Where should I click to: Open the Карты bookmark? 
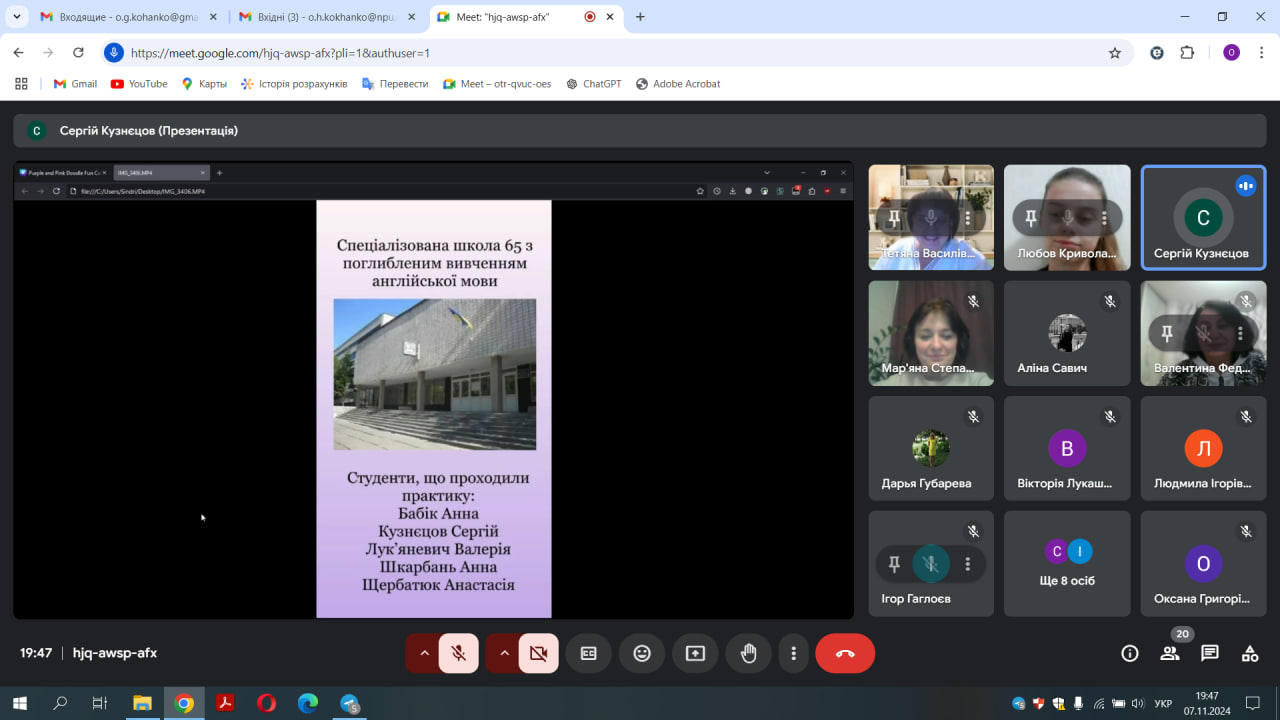[x=204, y=84]
